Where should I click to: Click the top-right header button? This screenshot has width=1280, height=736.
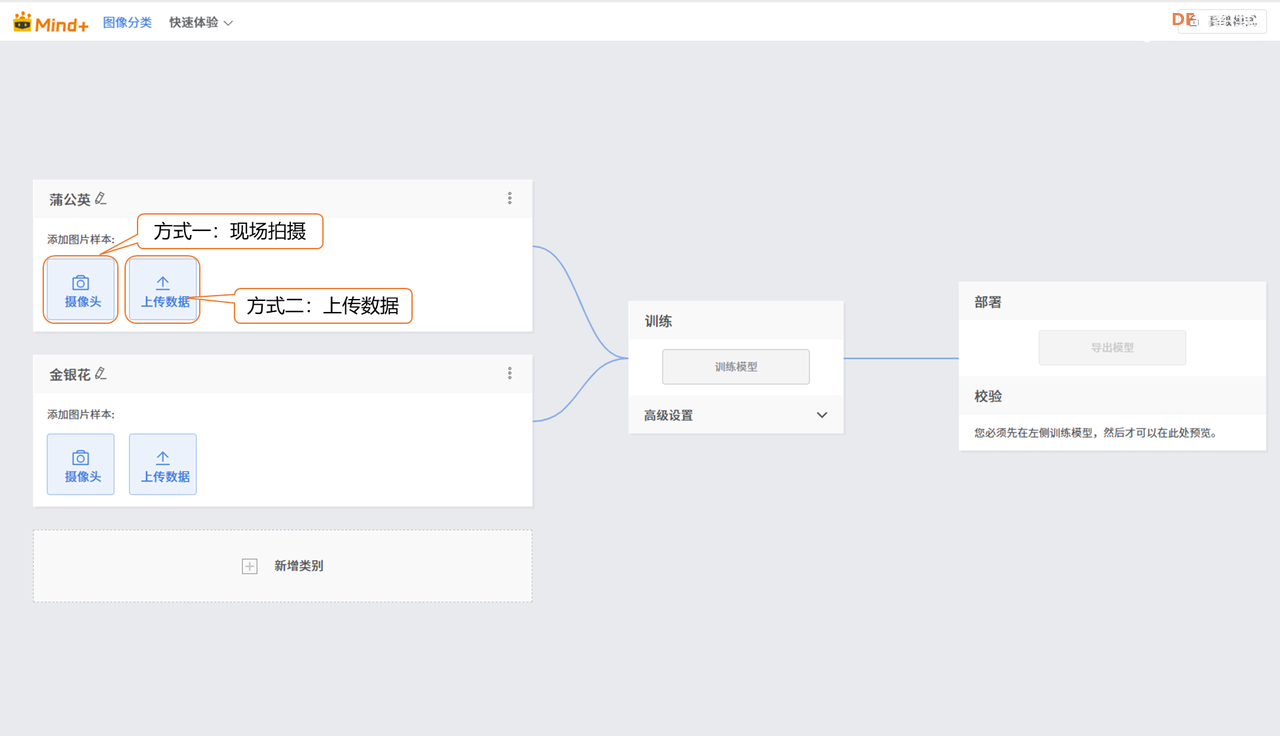pyautogui.click(x=1222, y=21)
